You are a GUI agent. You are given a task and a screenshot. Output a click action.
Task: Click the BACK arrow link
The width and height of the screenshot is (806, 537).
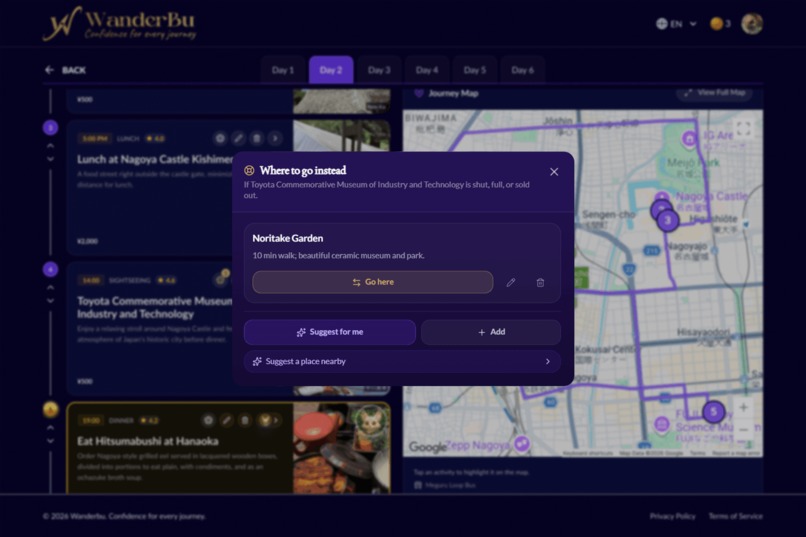click(65, 70)
